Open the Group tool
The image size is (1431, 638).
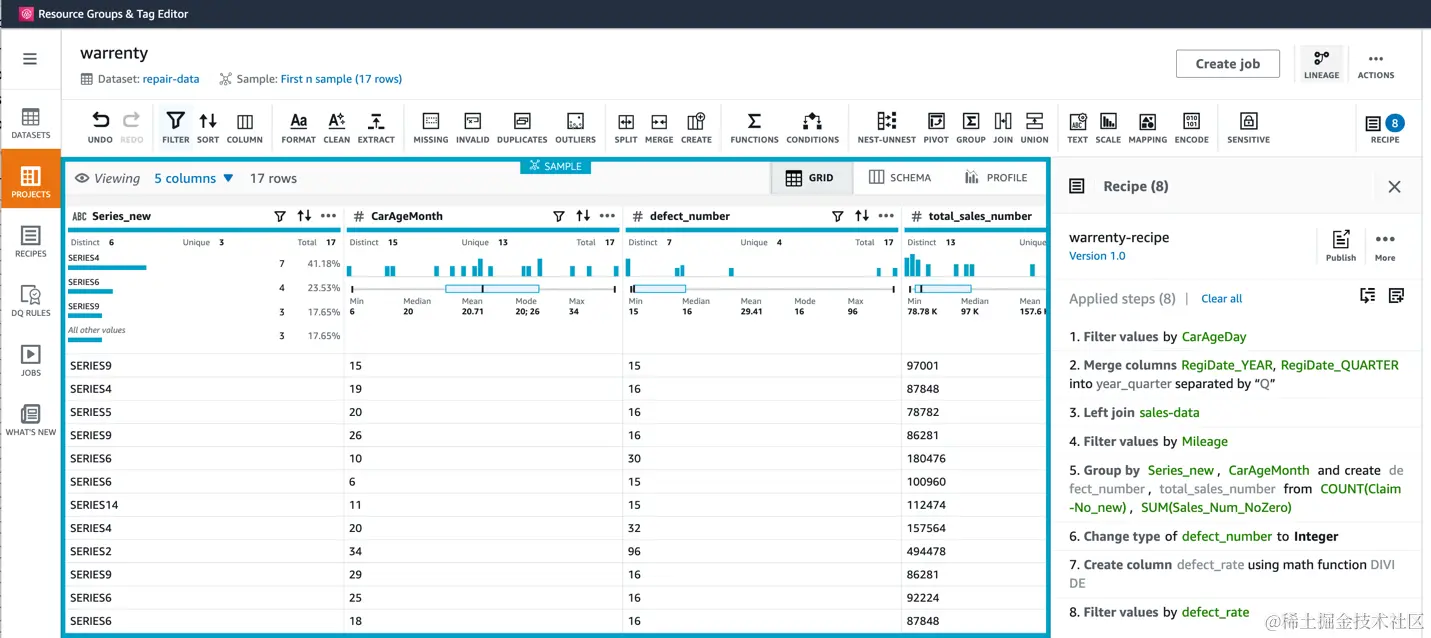[971, 127]
